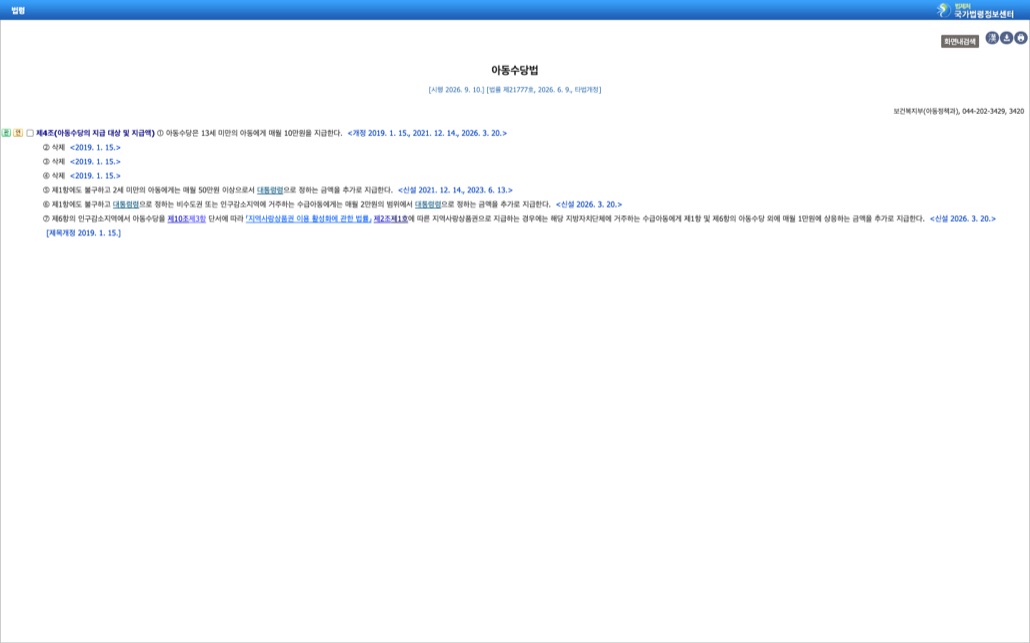This screenshot has height=643, width=1030.
Task: Click the 개정 2019. 1. 15. amendment note in paragraph ①
Action: (x=428, y=133)
